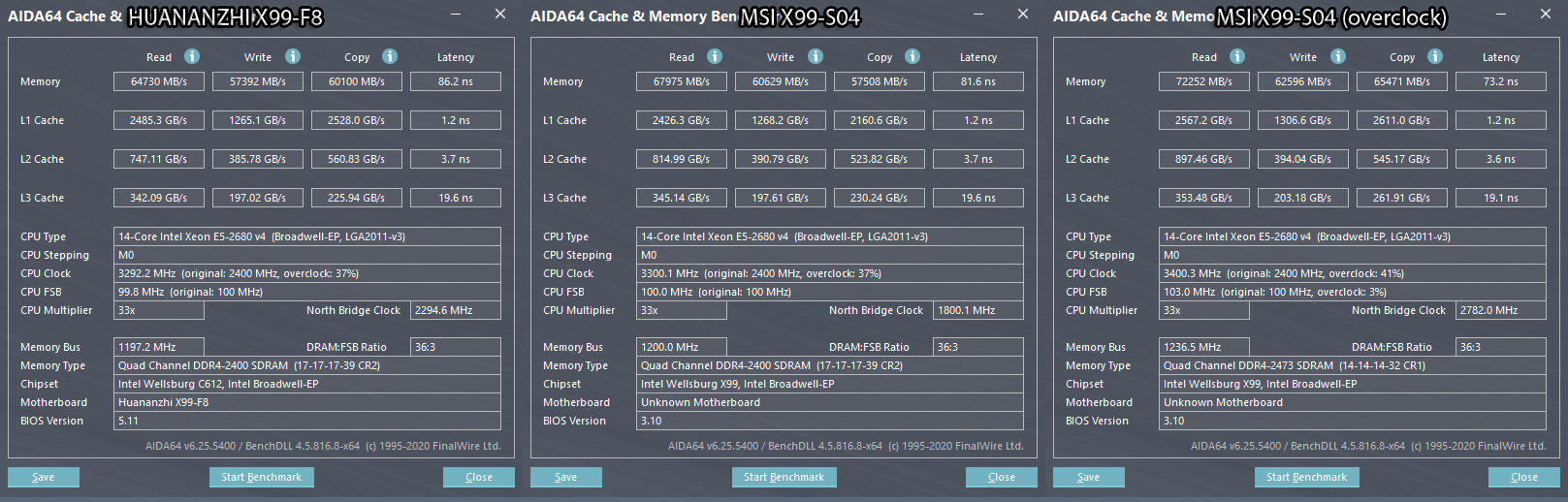Select L2 Cache Read value 897.46 GB/s
The image size is (1568, 502).
click(1204, 159)
